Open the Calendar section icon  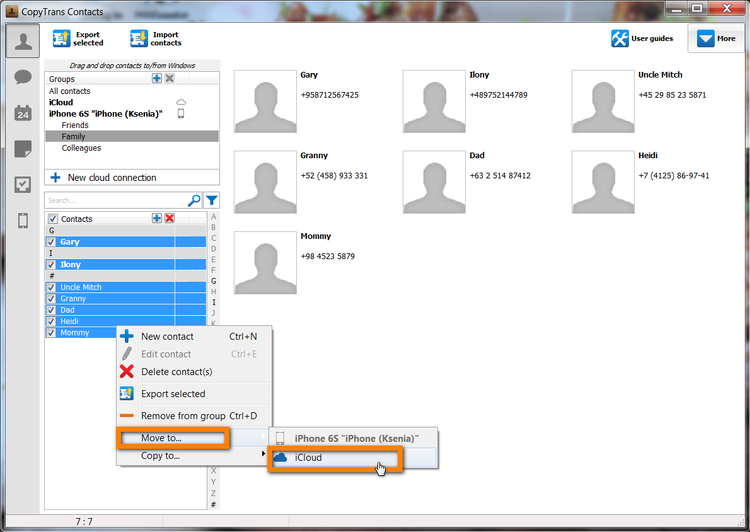point(23,113)
